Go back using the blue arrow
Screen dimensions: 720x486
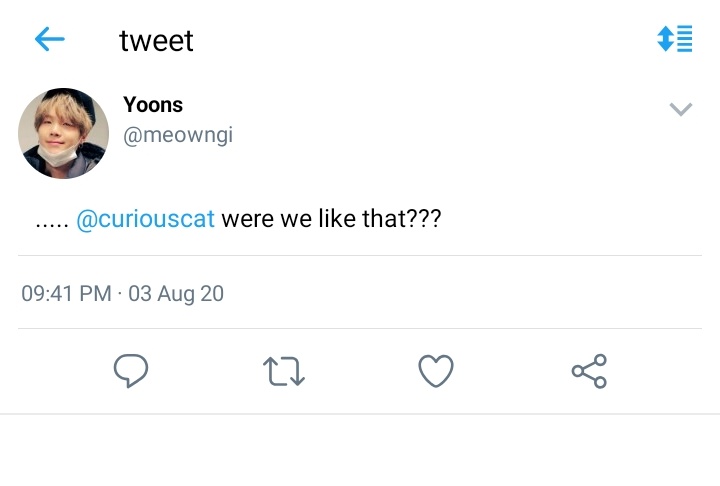pyautogui.click(x=50, y=39)
